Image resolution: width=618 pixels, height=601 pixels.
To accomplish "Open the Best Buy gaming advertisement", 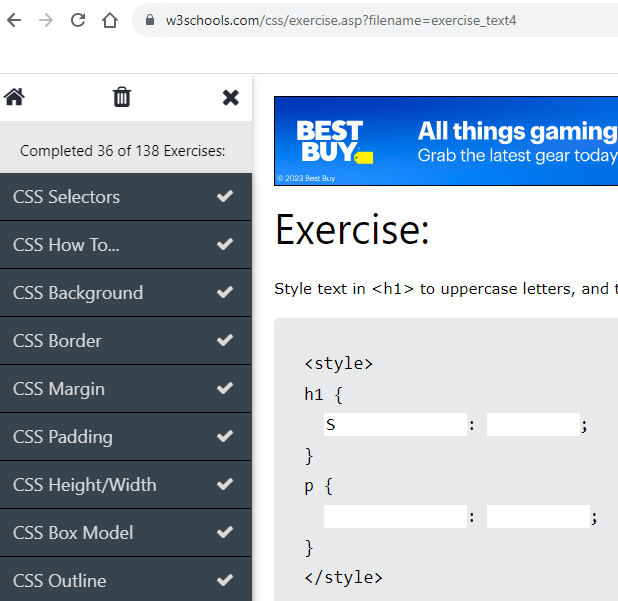I will click(446, 141).
